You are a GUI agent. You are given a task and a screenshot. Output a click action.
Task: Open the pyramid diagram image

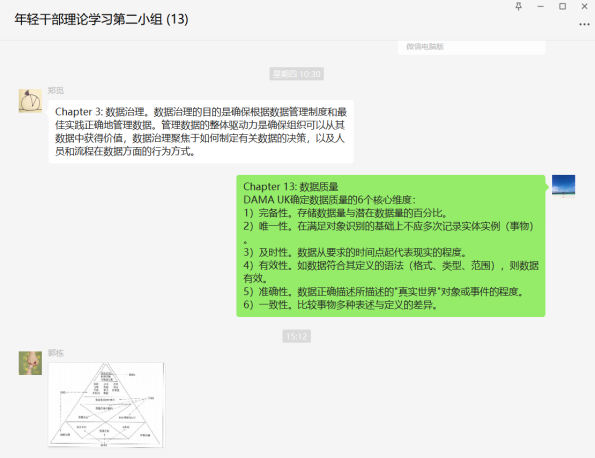click(106, 404)
